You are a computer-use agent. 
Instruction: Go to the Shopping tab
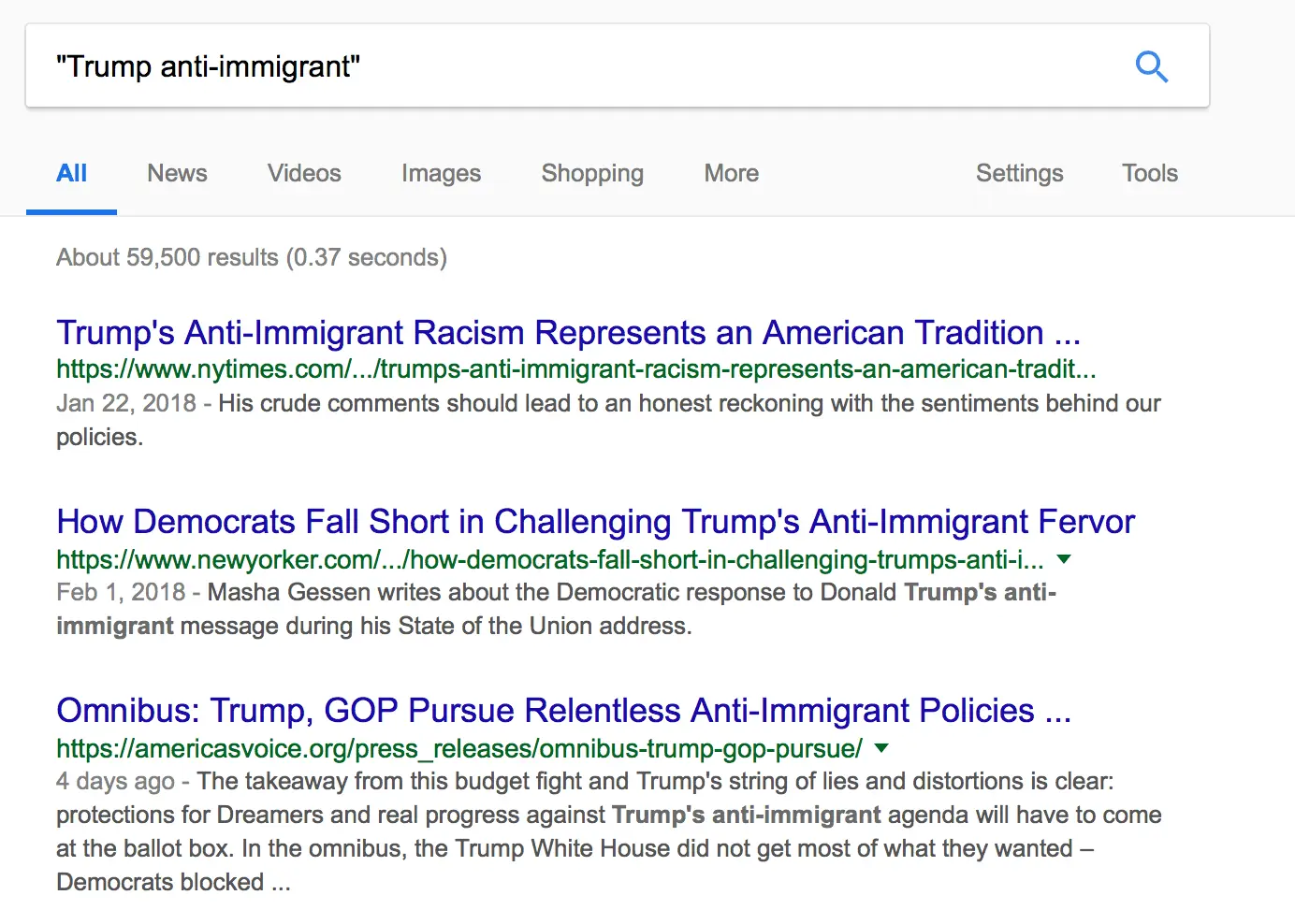592,174
